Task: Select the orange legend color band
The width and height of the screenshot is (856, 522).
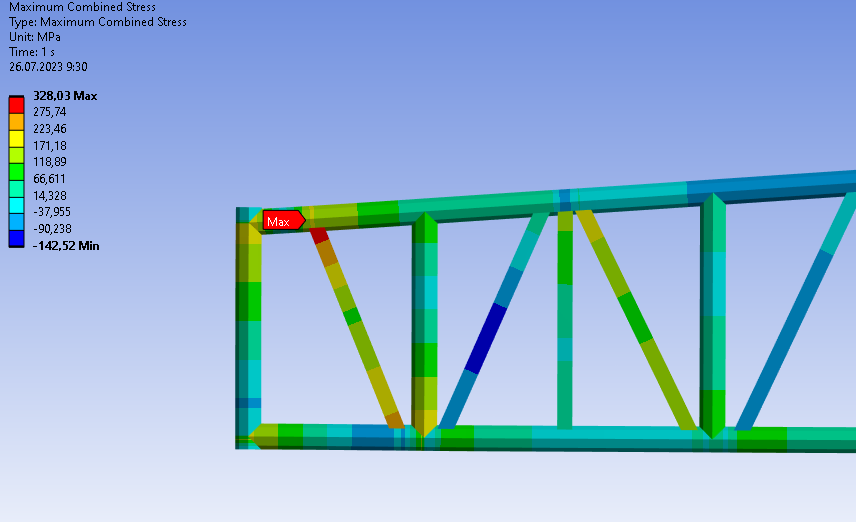Action: coord(16,122)
